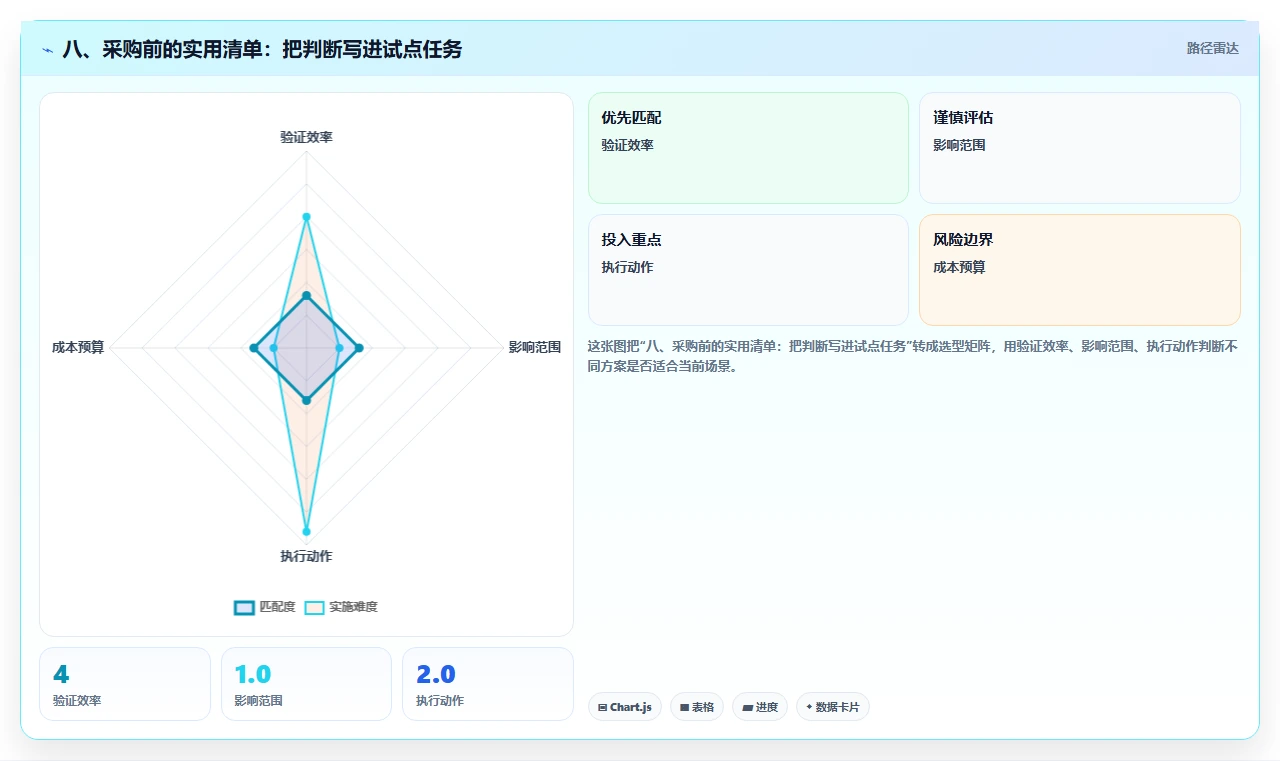Click 验证效率 text in 优先匹配 card
This screenshot has width=1280, height=761.
tap(627, 145)
